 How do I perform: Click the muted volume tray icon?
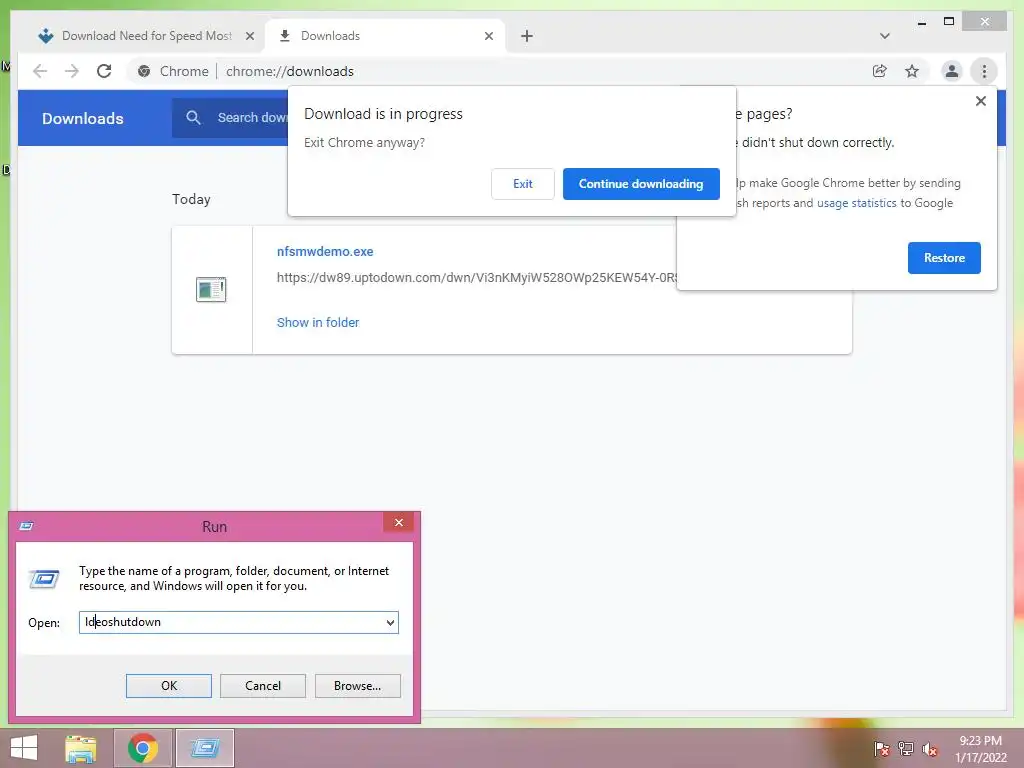point(930,748)
